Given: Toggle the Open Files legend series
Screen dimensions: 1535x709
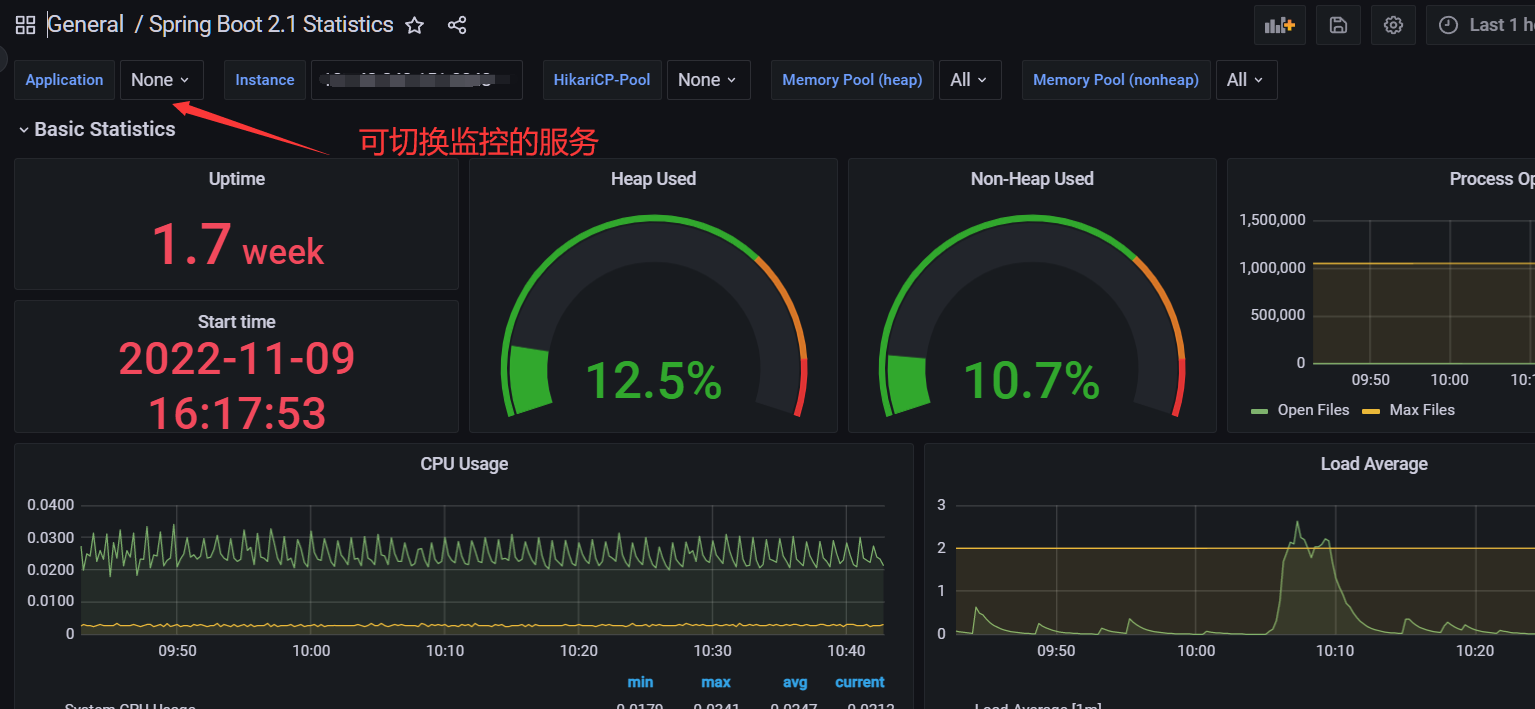Looking at the screenshot, I should [x=1300, y=410].
